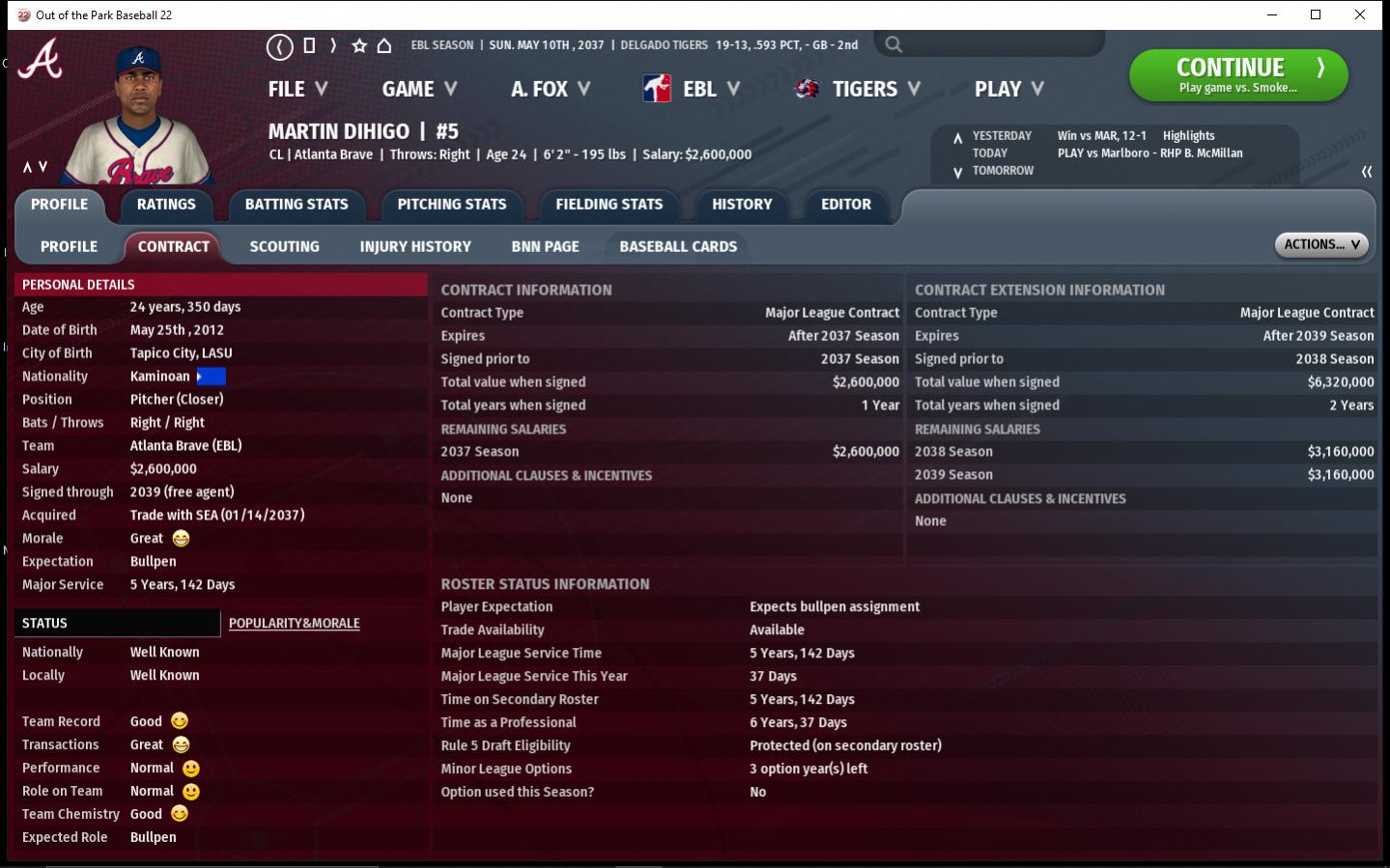
Task: Go to home screen via house icon
Action: [x=384, y=45]
